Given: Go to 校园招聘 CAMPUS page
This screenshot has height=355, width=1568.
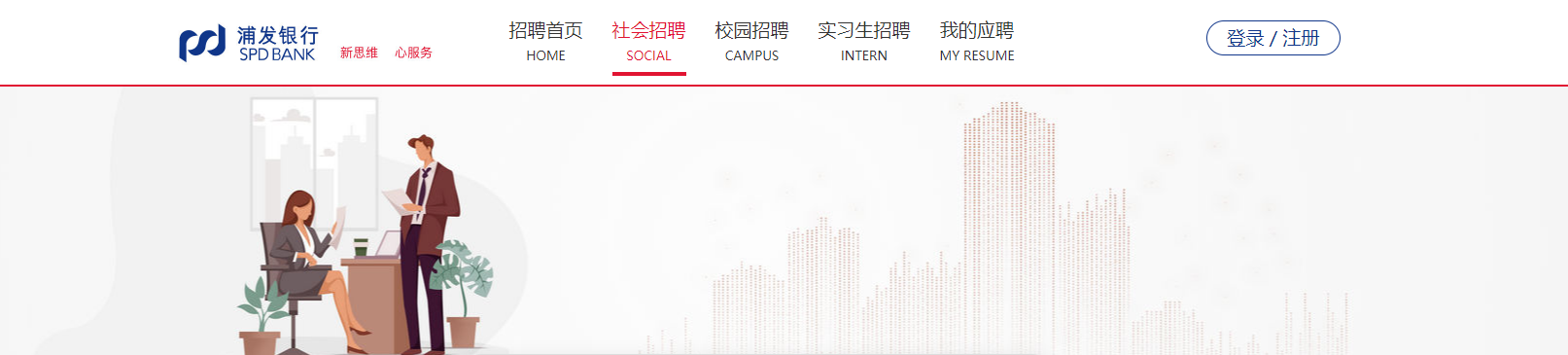Looking at the screenshot, I should click(751, 42).
